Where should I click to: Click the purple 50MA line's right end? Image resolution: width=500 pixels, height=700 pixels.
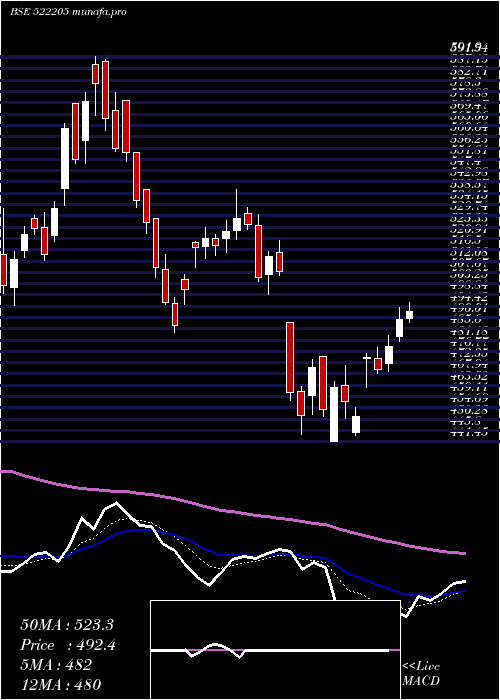pos(463,553)
